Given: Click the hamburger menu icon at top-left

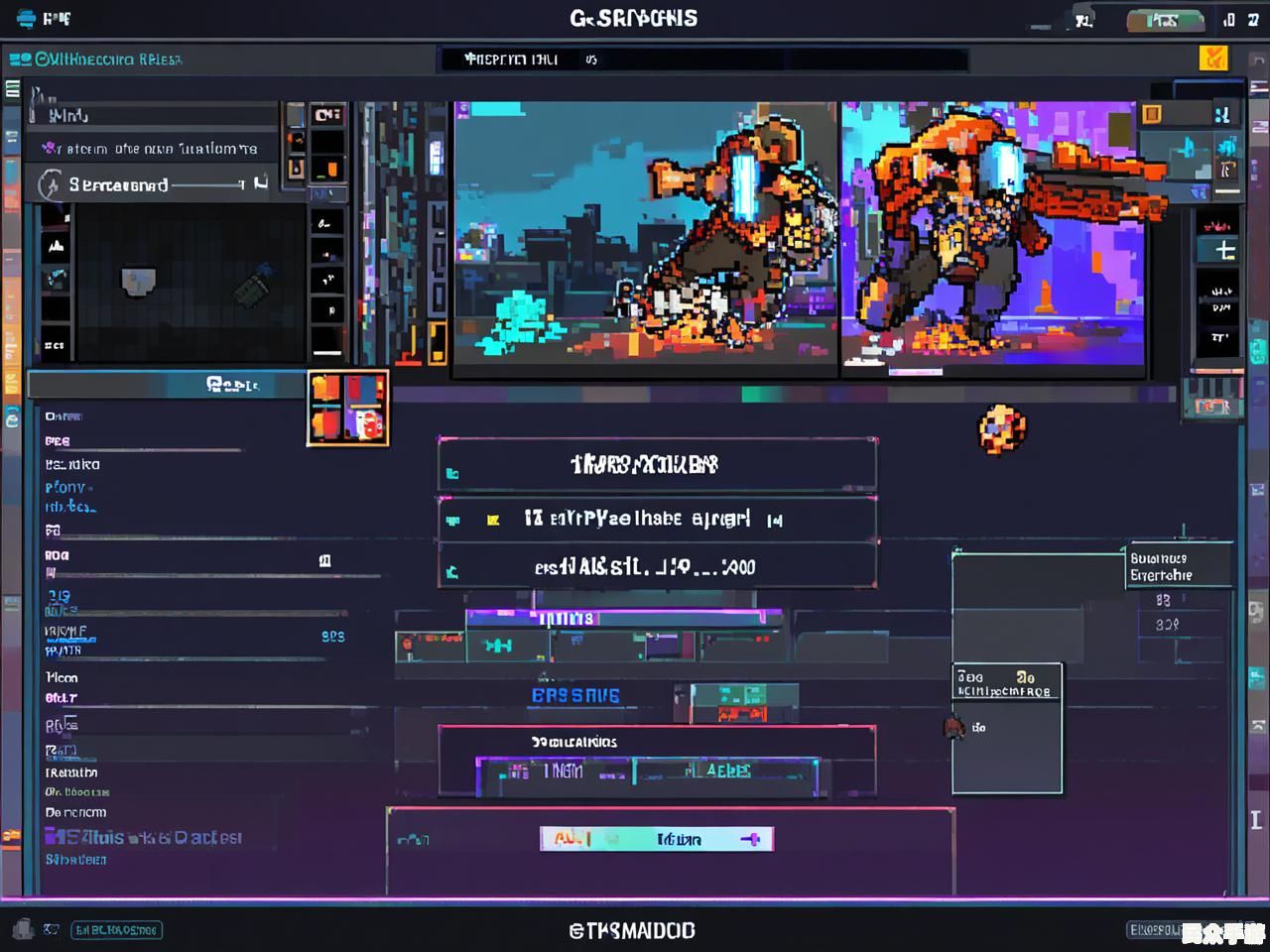Looking at the screenshot, I should pos(12,89).
